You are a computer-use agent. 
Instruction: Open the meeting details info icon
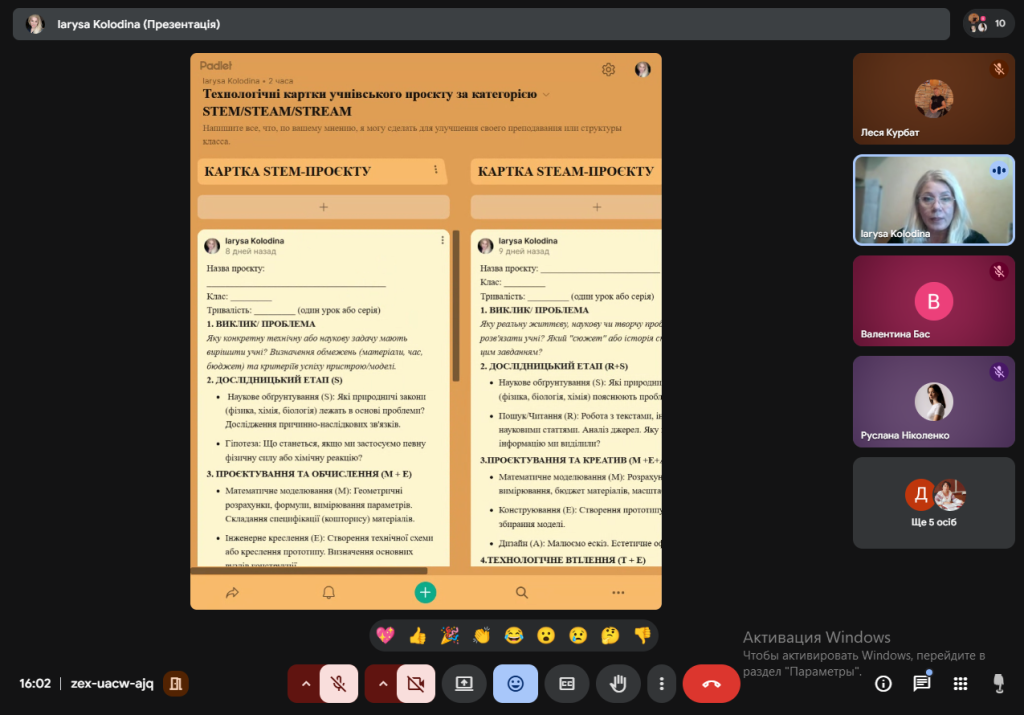click(x=883, y=684)
